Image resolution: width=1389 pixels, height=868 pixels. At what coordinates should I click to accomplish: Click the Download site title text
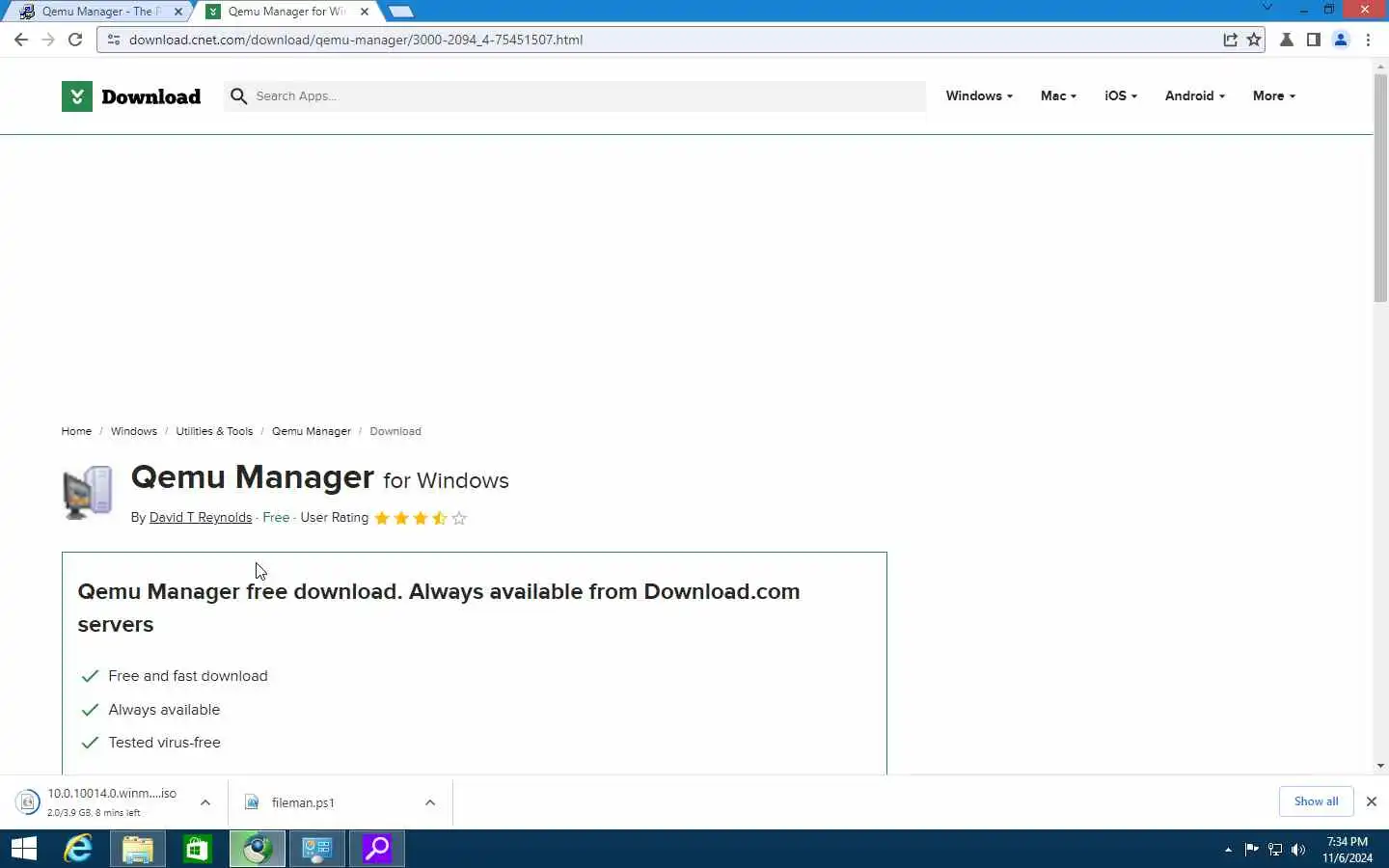pyautogui.click(x=151, y=96)
